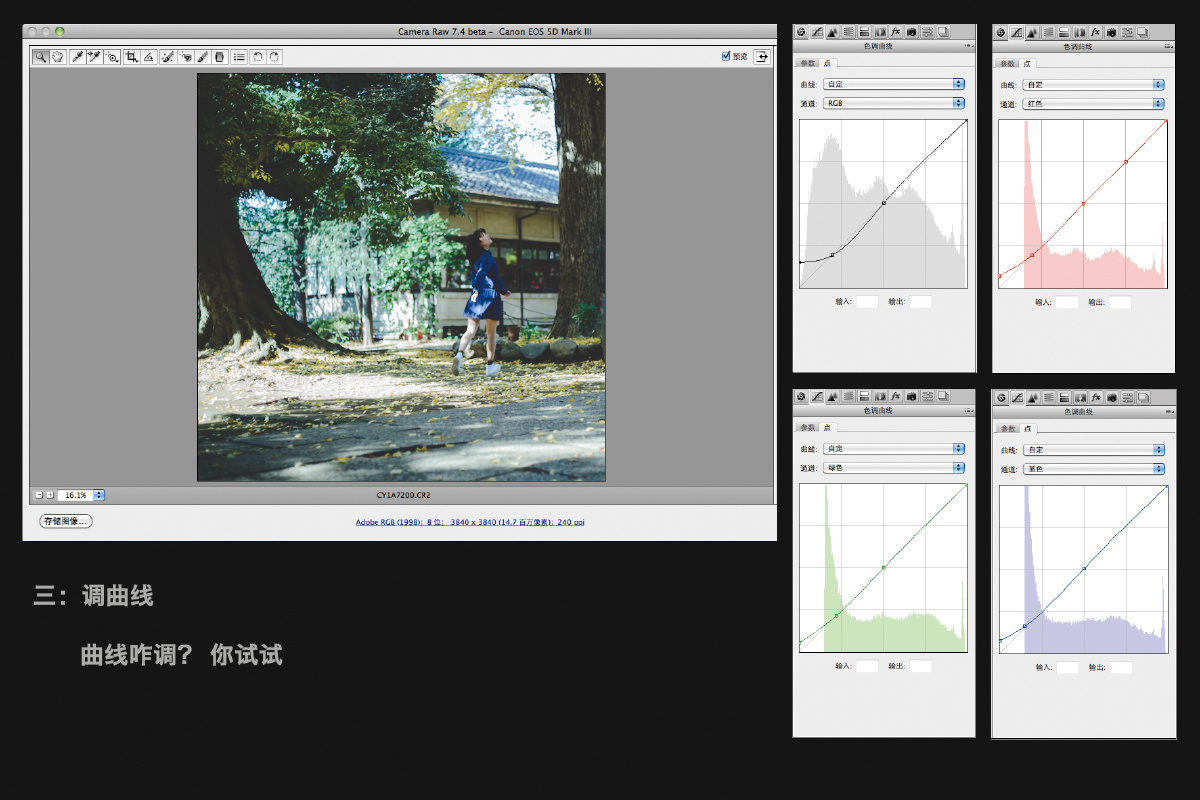Select the Red Eye Removal tool

(186, 57)
